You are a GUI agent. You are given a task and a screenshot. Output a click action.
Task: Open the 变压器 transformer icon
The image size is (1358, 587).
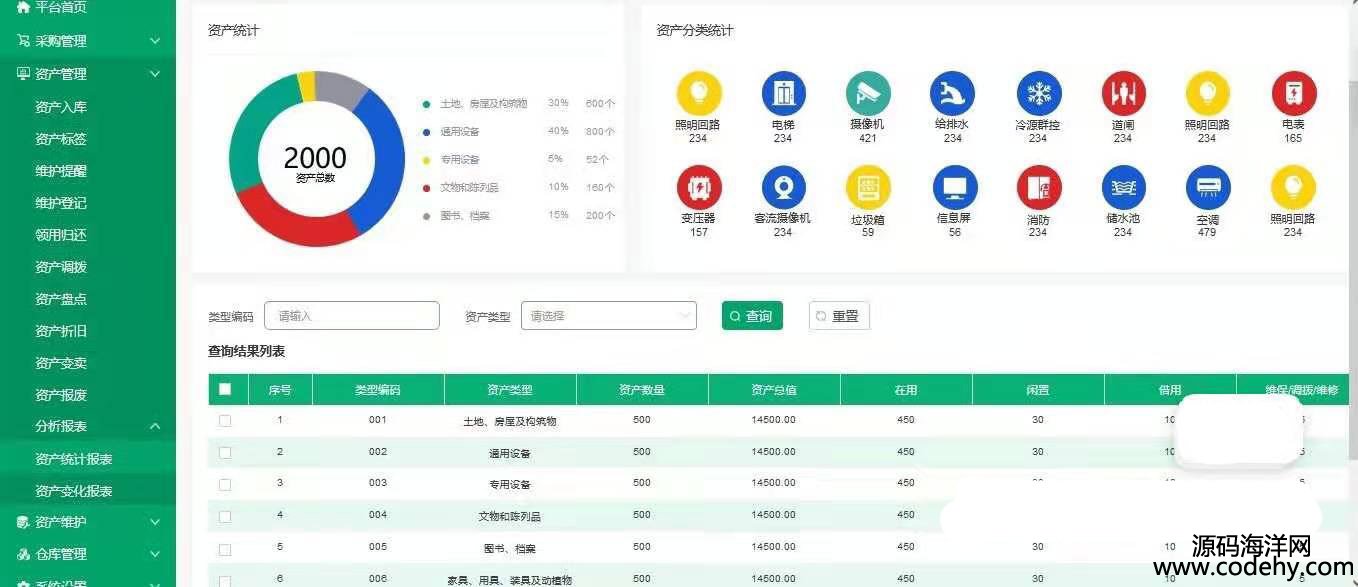tap(699, 188)
